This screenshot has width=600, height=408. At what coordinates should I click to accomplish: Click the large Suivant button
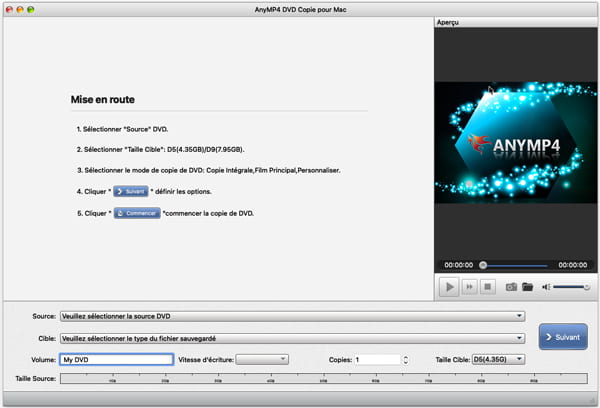pyautogui.click(x=563, y=337)
